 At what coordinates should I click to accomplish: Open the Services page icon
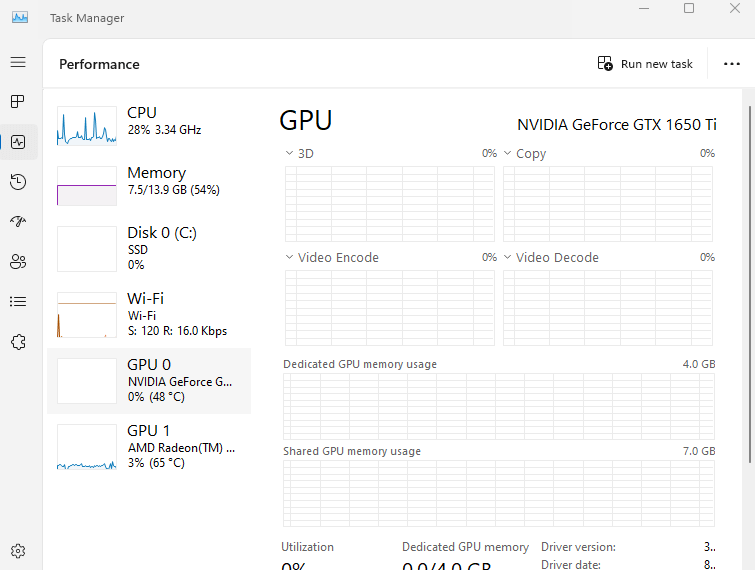pos(18,342)
